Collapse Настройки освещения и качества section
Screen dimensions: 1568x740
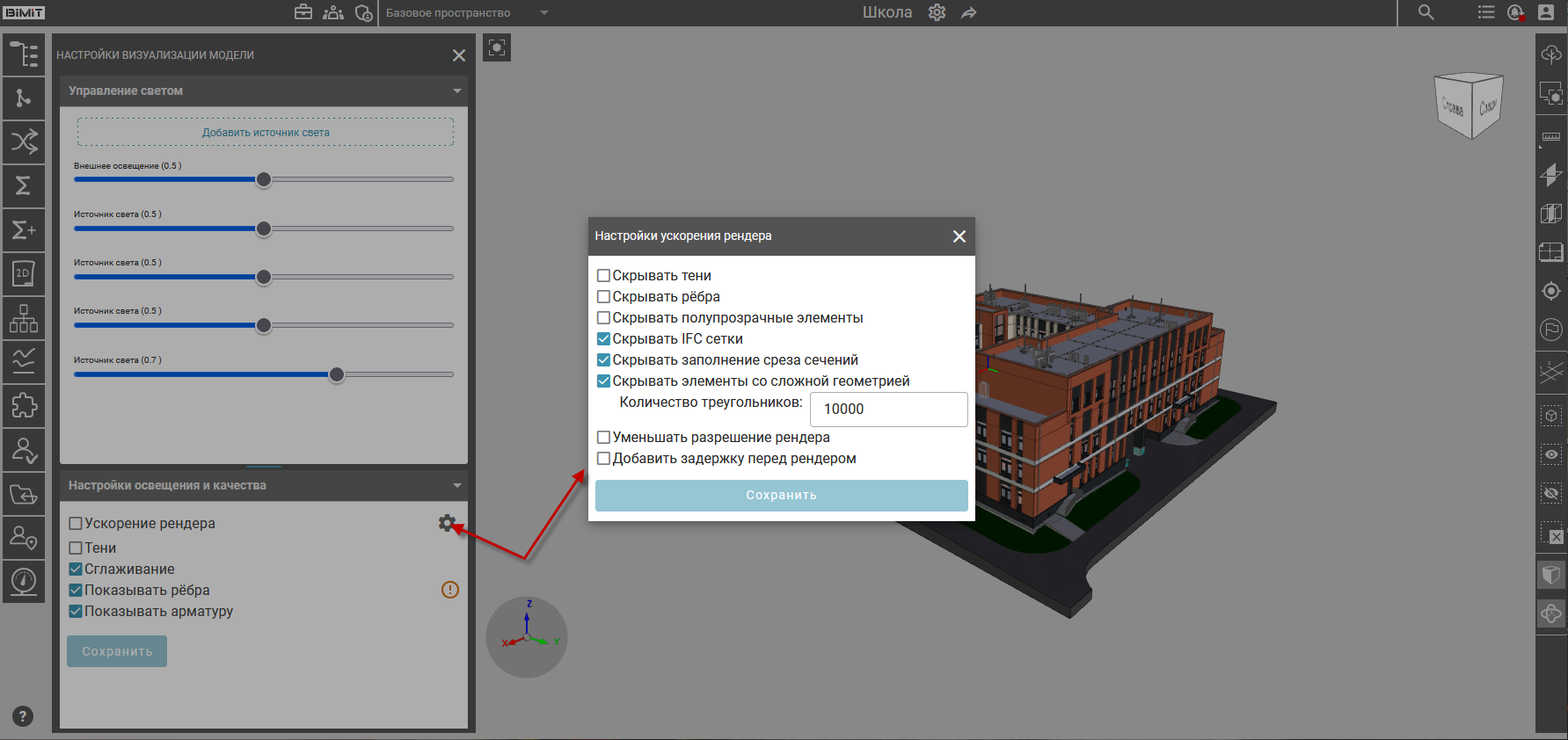456,485
